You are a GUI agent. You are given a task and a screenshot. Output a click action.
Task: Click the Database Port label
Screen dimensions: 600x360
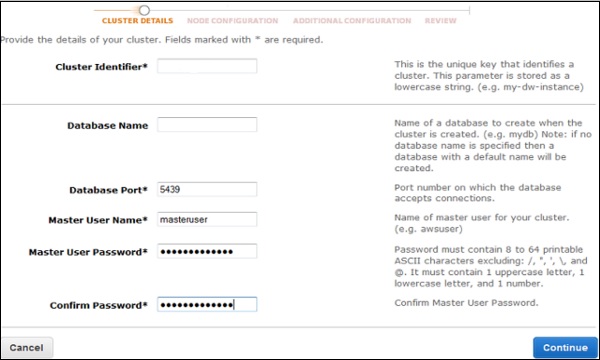coord(108,190)
